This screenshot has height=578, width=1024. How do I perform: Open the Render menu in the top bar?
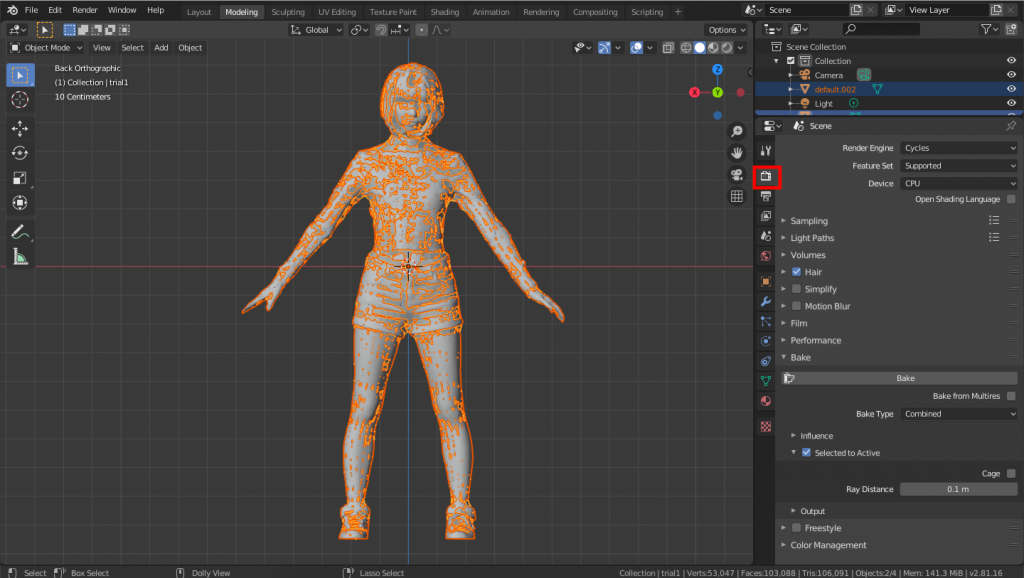click(84, 10)
